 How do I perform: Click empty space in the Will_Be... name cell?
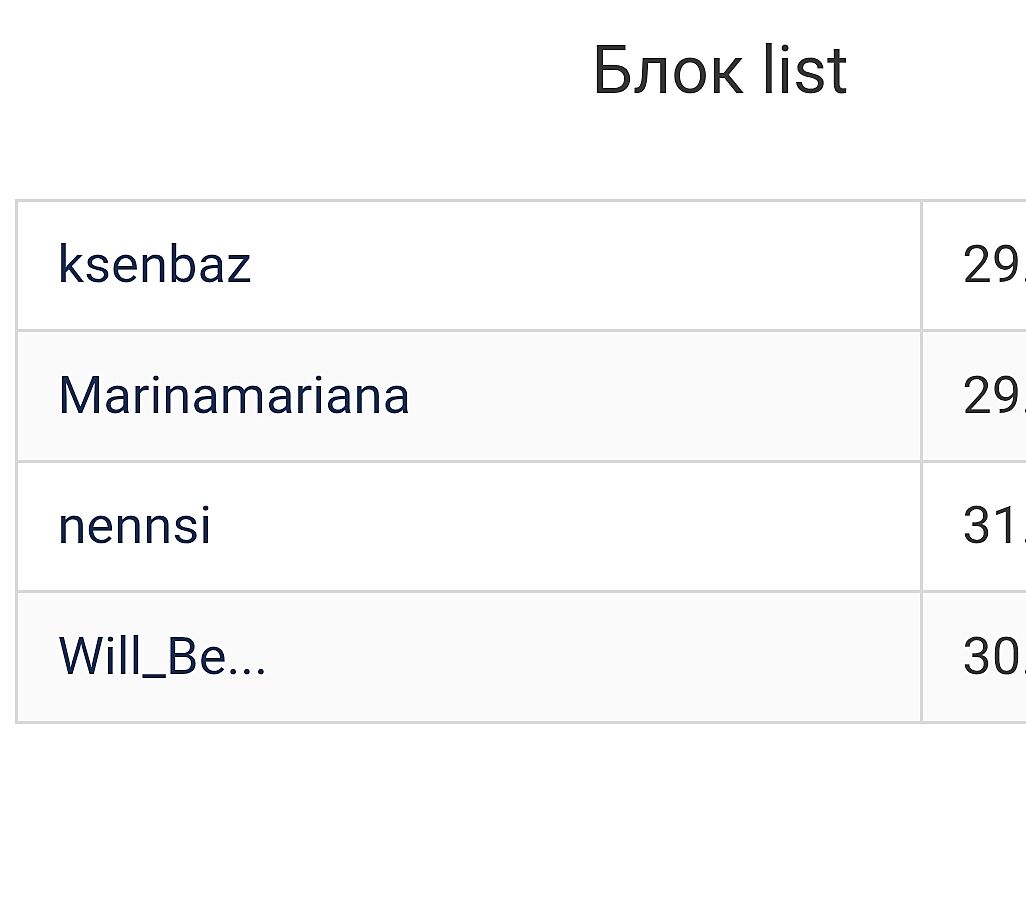600,657
